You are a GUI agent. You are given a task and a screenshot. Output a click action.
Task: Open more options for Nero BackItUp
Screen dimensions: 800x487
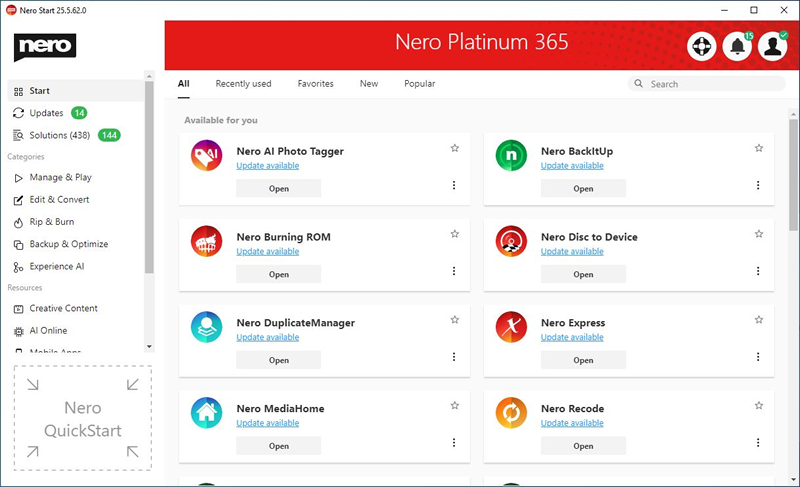(x=758, y=185)
